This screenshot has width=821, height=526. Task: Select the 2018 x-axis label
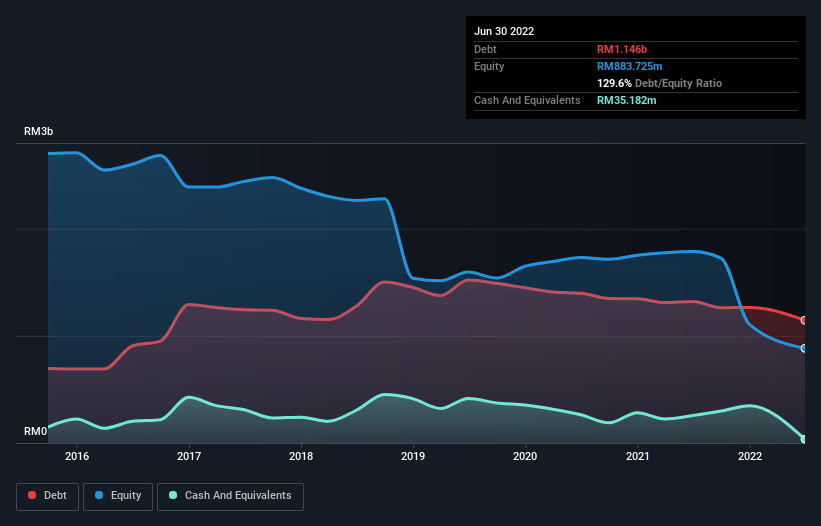click(301, 456)
